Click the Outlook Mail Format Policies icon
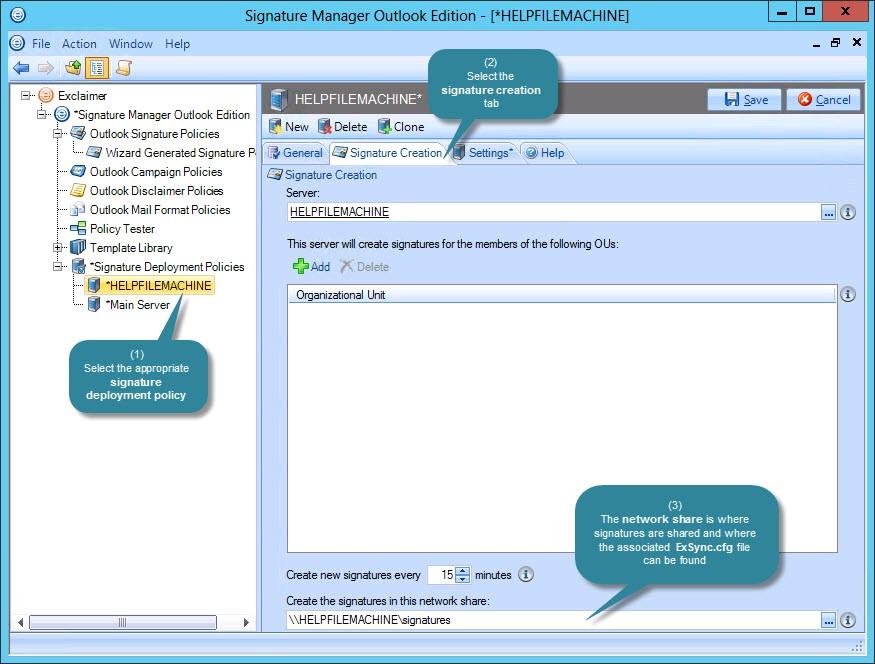Image resolution: width=875 pixels, height=664 pixels. tap(78, 209)
